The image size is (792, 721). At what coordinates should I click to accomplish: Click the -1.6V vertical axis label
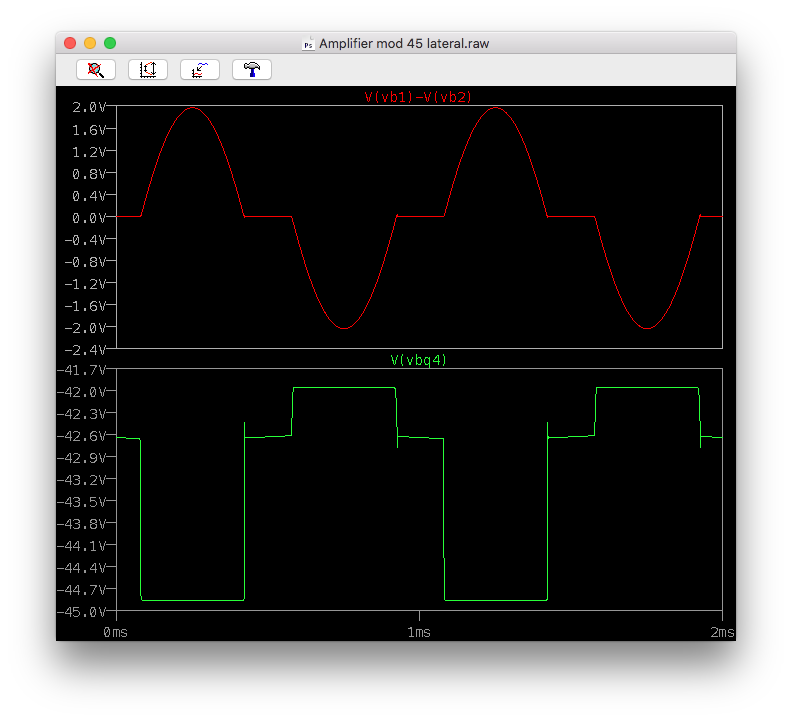point(86,306)
